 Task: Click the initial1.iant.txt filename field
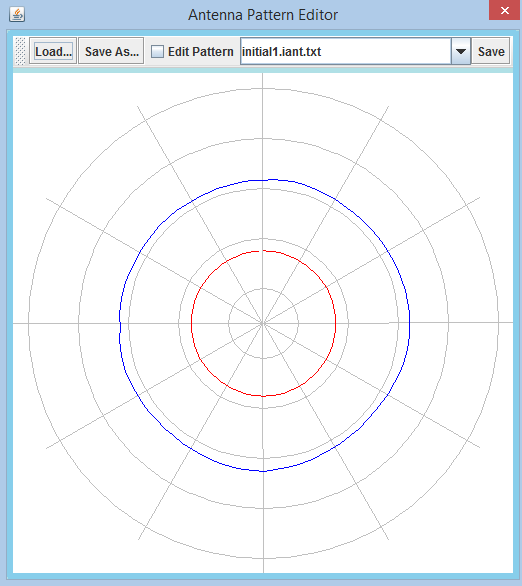tap(346, 51)
